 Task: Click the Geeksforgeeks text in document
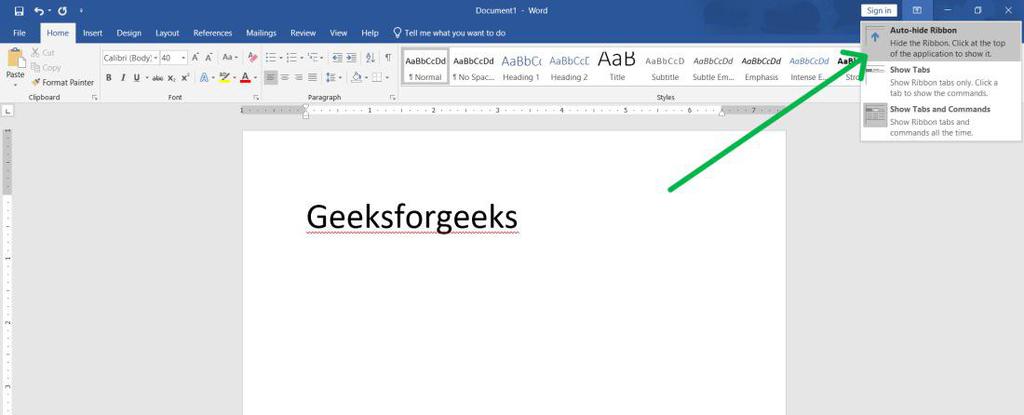click(412, 217)
